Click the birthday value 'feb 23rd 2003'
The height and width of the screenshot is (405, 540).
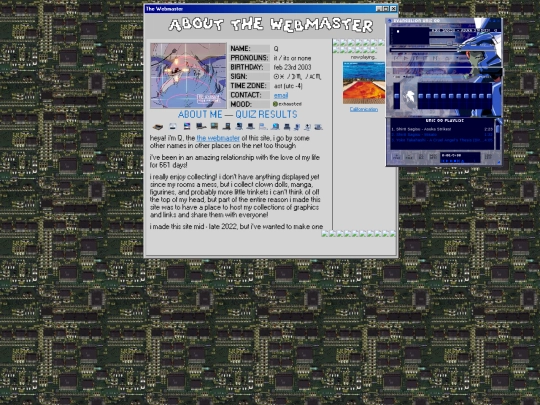(x=292, y=67)
